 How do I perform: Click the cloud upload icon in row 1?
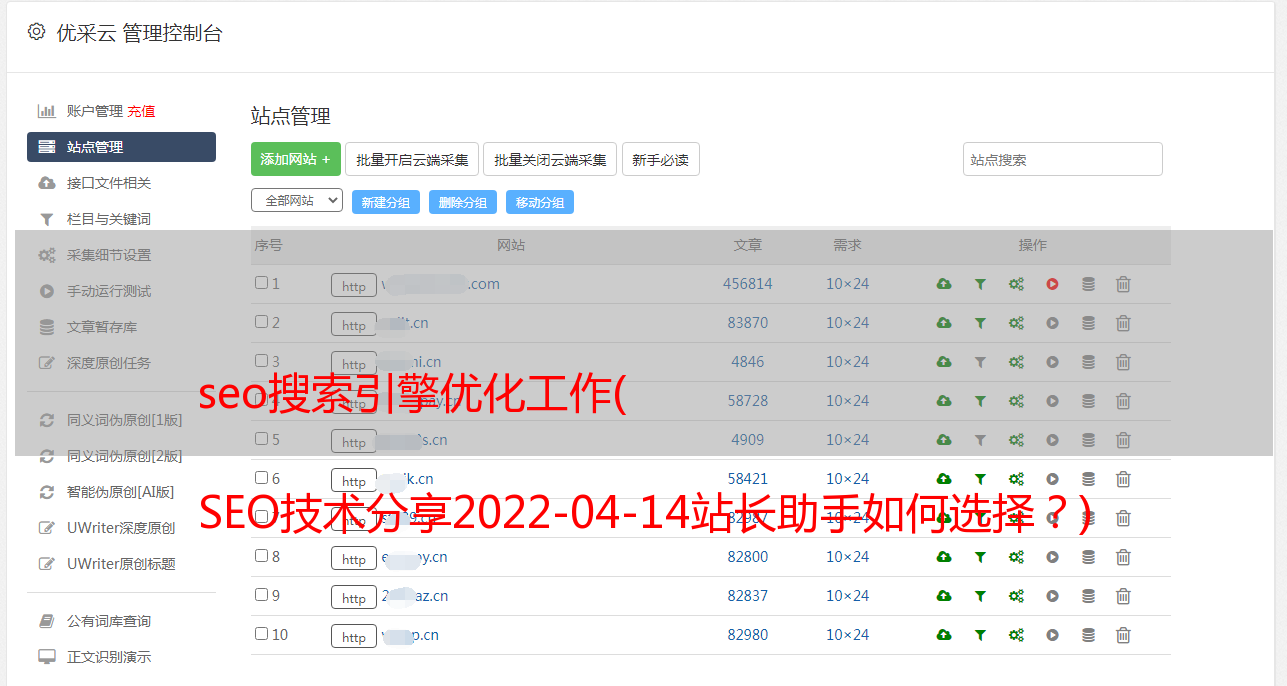tap(944, 284)
